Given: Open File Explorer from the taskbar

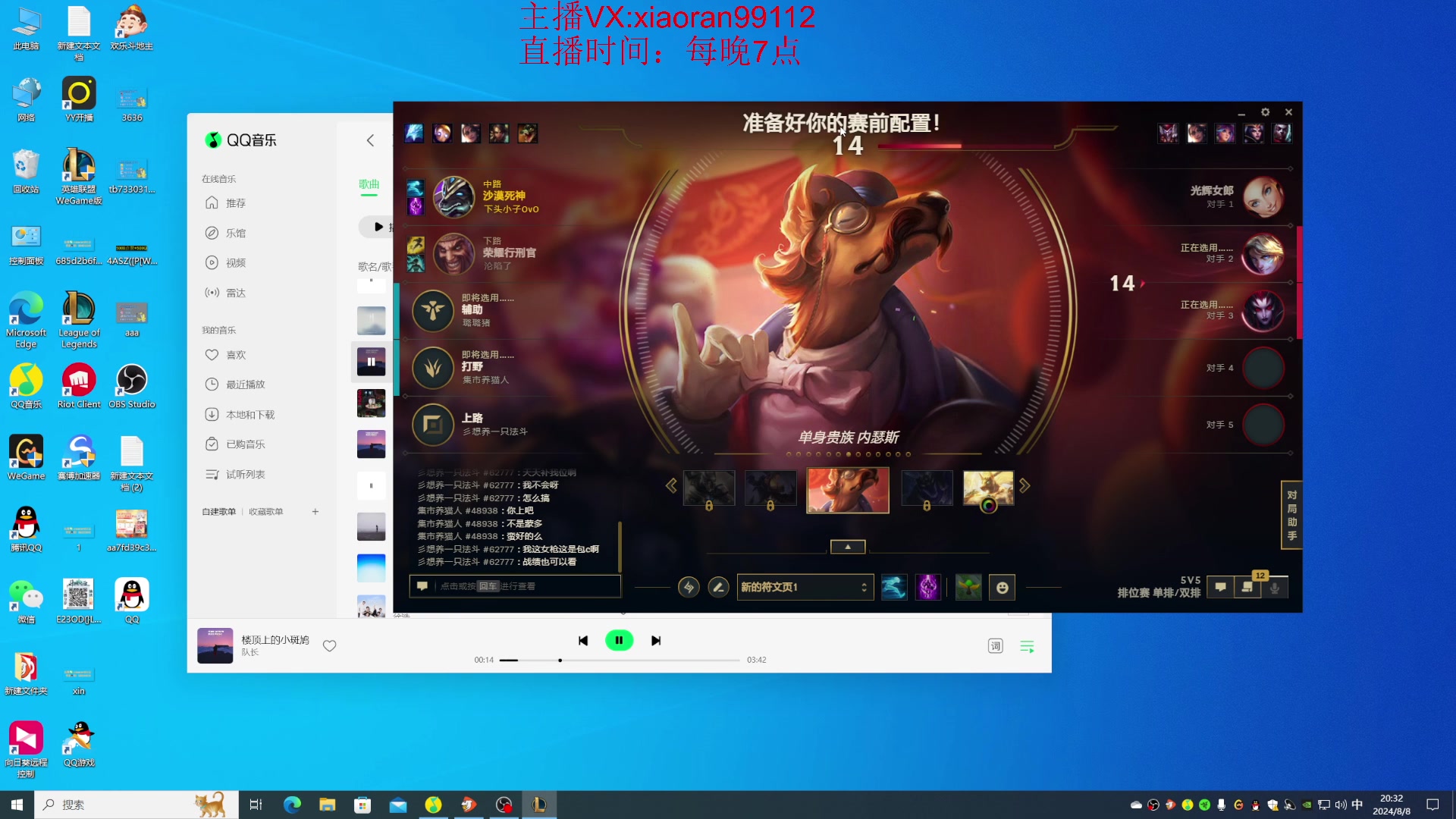Looking at the screenshot, I should [x=327, y=805].
